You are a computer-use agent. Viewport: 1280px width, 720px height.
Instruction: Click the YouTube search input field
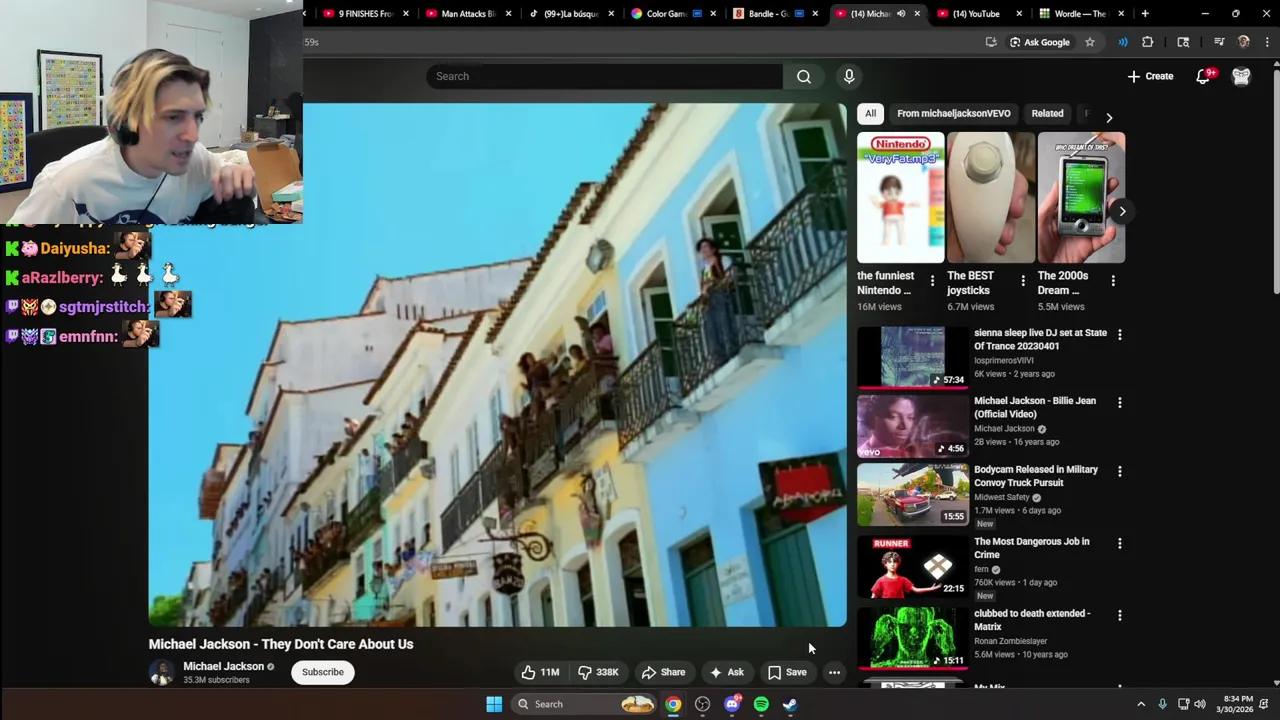pos(604,76)
